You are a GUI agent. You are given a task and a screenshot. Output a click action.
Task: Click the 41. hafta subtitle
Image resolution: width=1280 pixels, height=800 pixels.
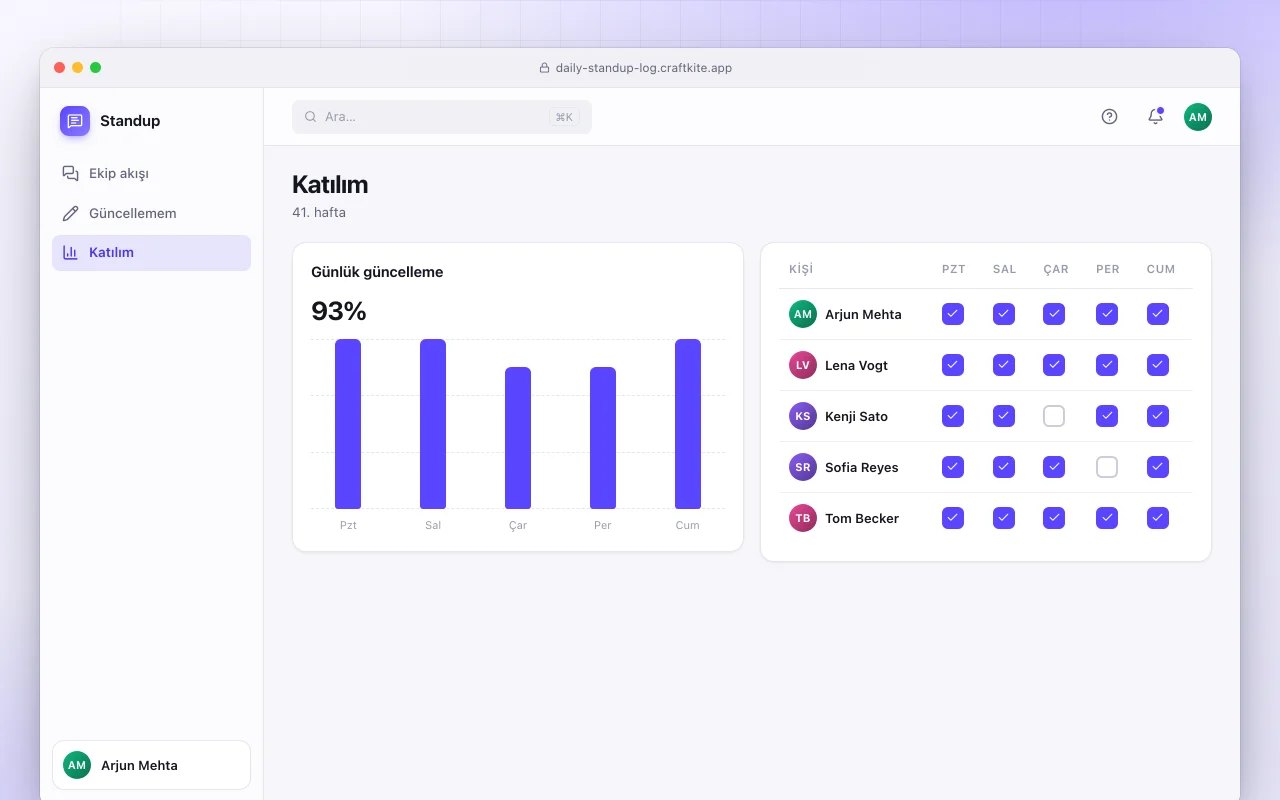point(319,212)
